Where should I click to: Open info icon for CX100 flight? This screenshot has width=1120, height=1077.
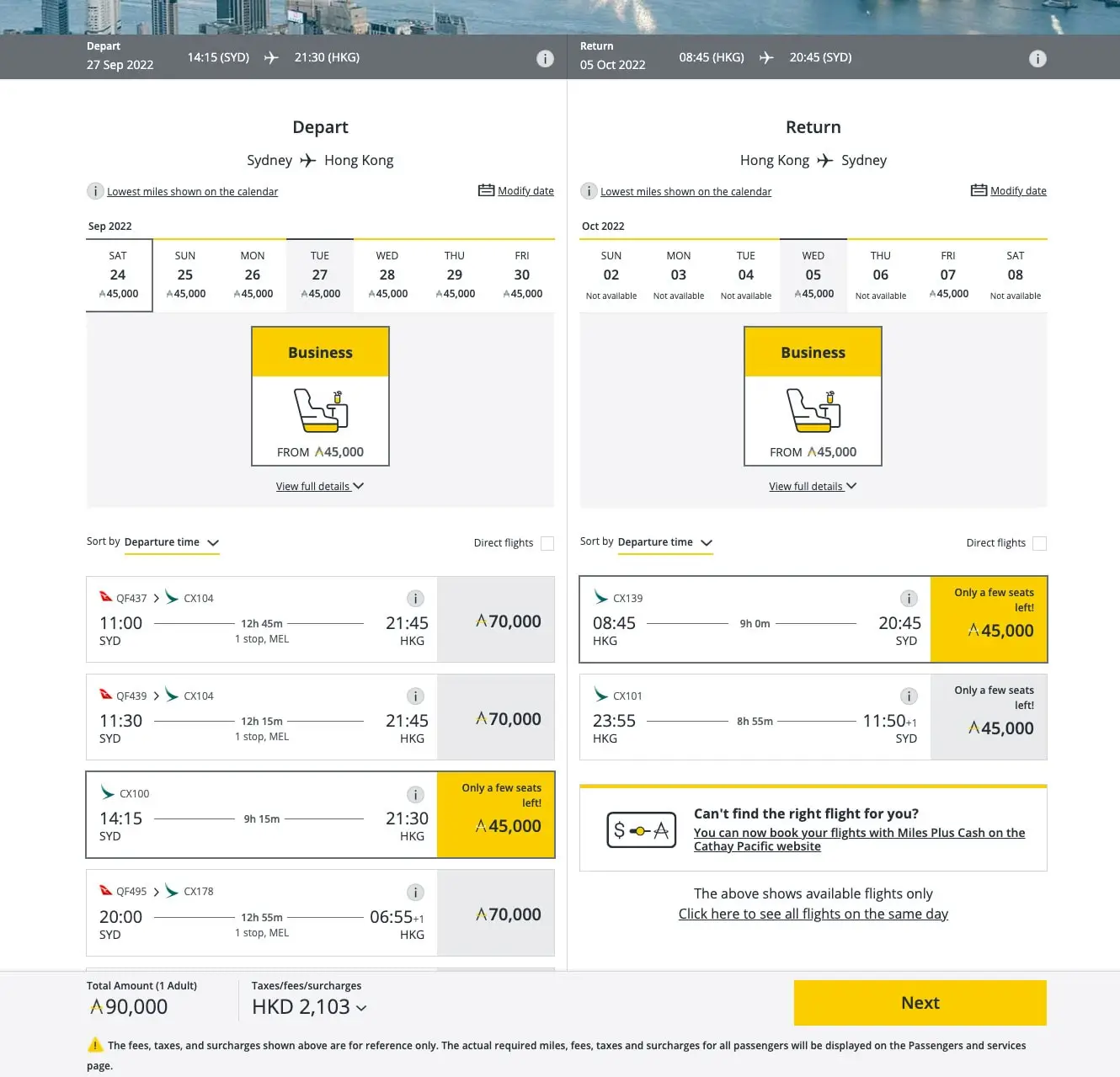pyautogui.click(x=415, y=794)
